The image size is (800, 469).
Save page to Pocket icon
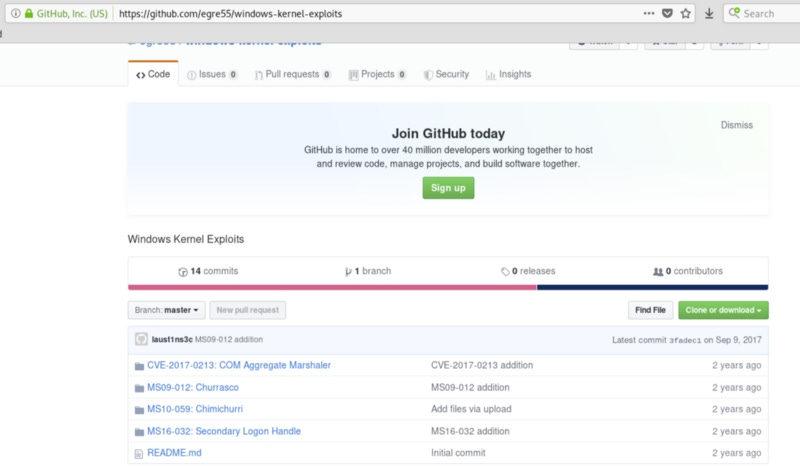tap(667, 13)
